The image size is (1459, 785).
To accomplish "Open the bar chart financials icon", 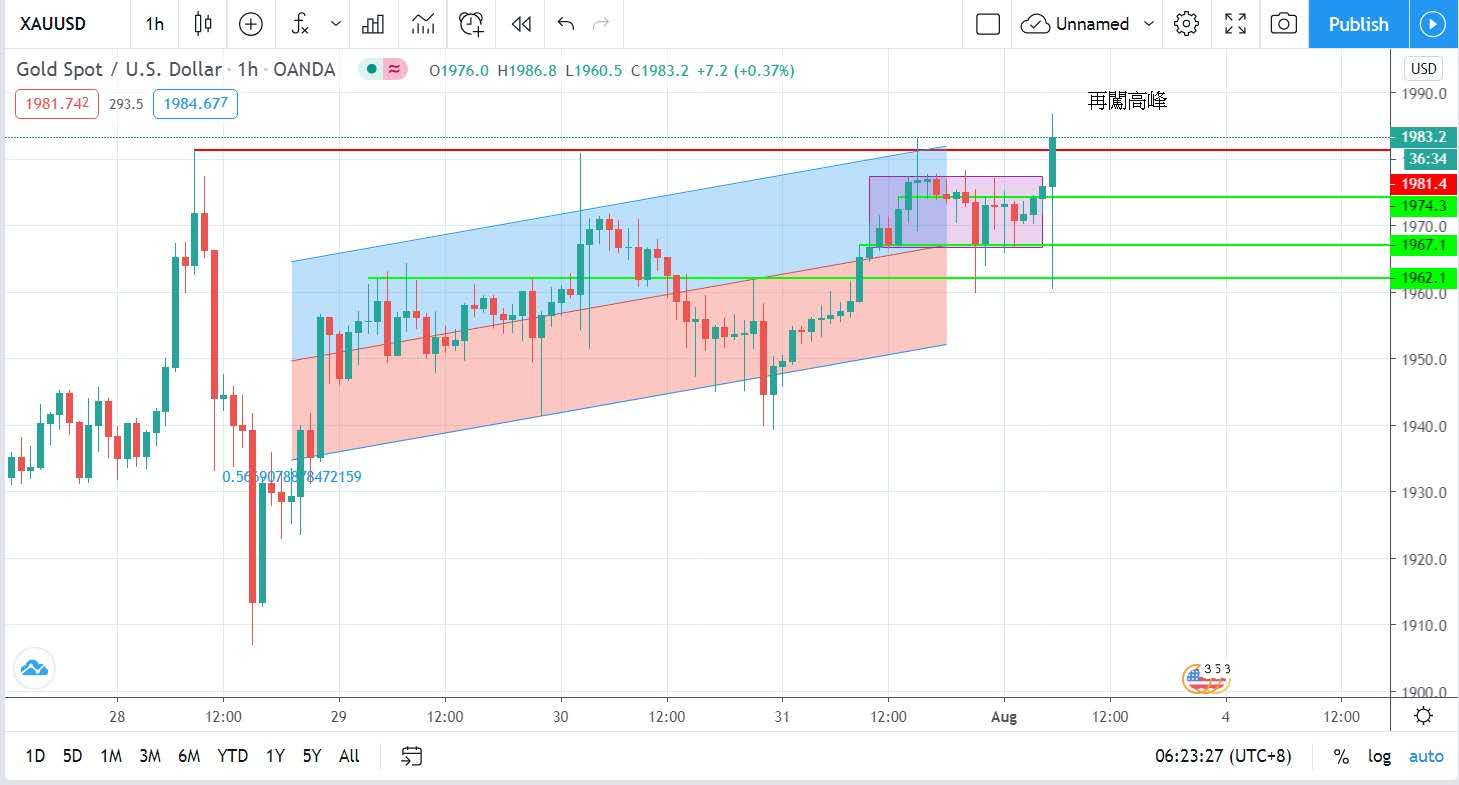I will pos(373,24).
